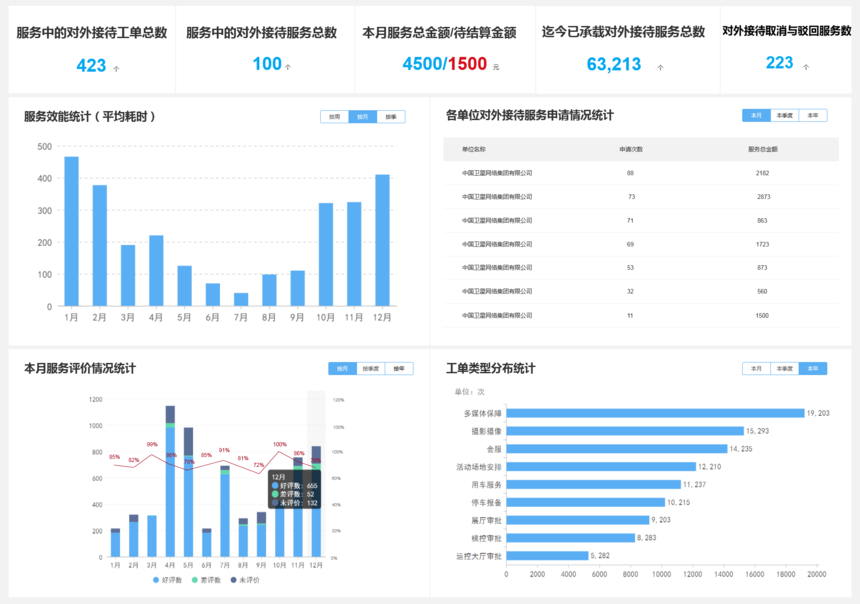This screenshot has height=604, width=860.
Task: Click the 停车报备 bar labeled 10,215
Action: coord(585,503)
